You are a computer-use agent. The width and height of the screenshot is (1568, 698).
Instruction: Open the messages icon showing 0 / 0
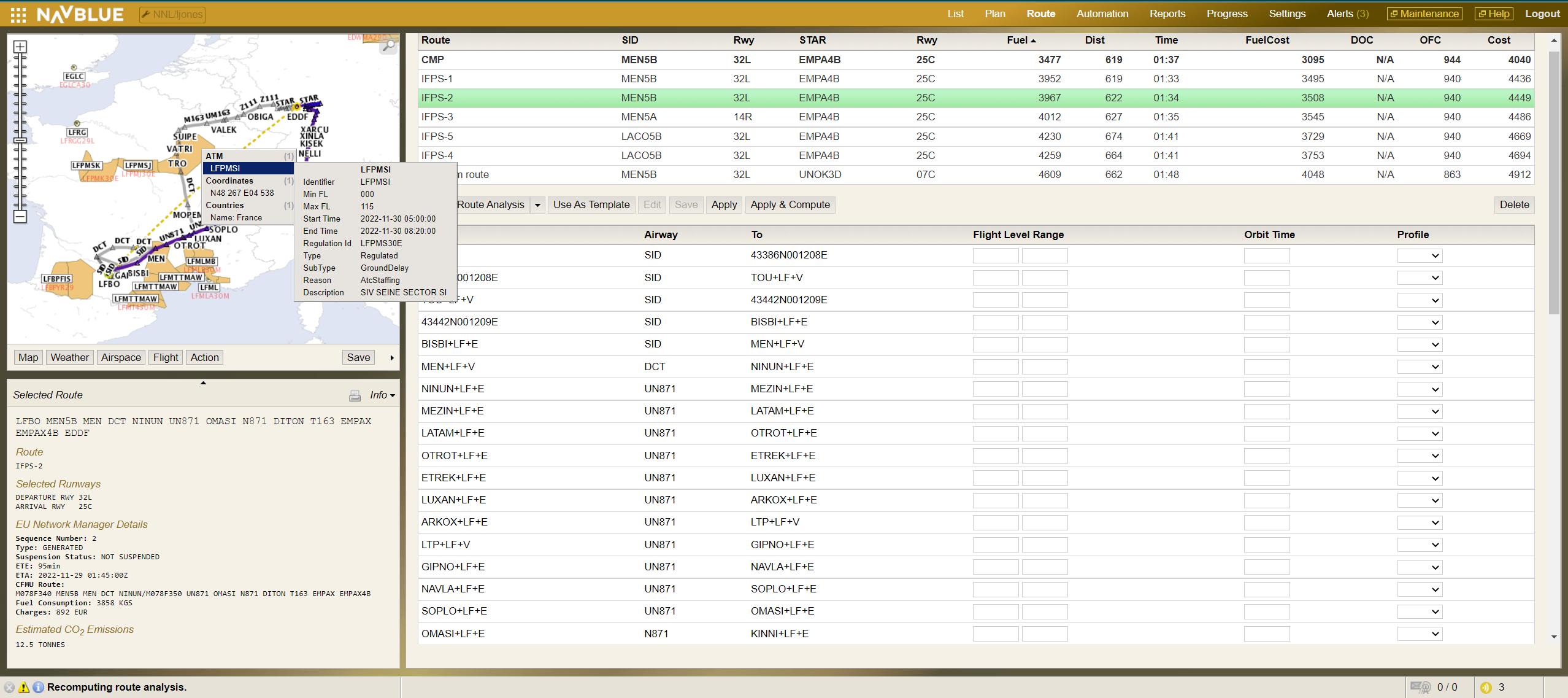coord(1420,687)
